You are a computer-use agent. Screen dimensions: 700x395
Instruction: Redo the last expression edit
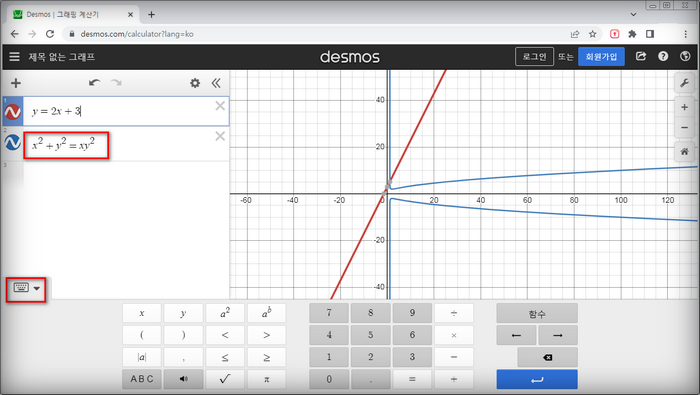[x=116, y=83]
